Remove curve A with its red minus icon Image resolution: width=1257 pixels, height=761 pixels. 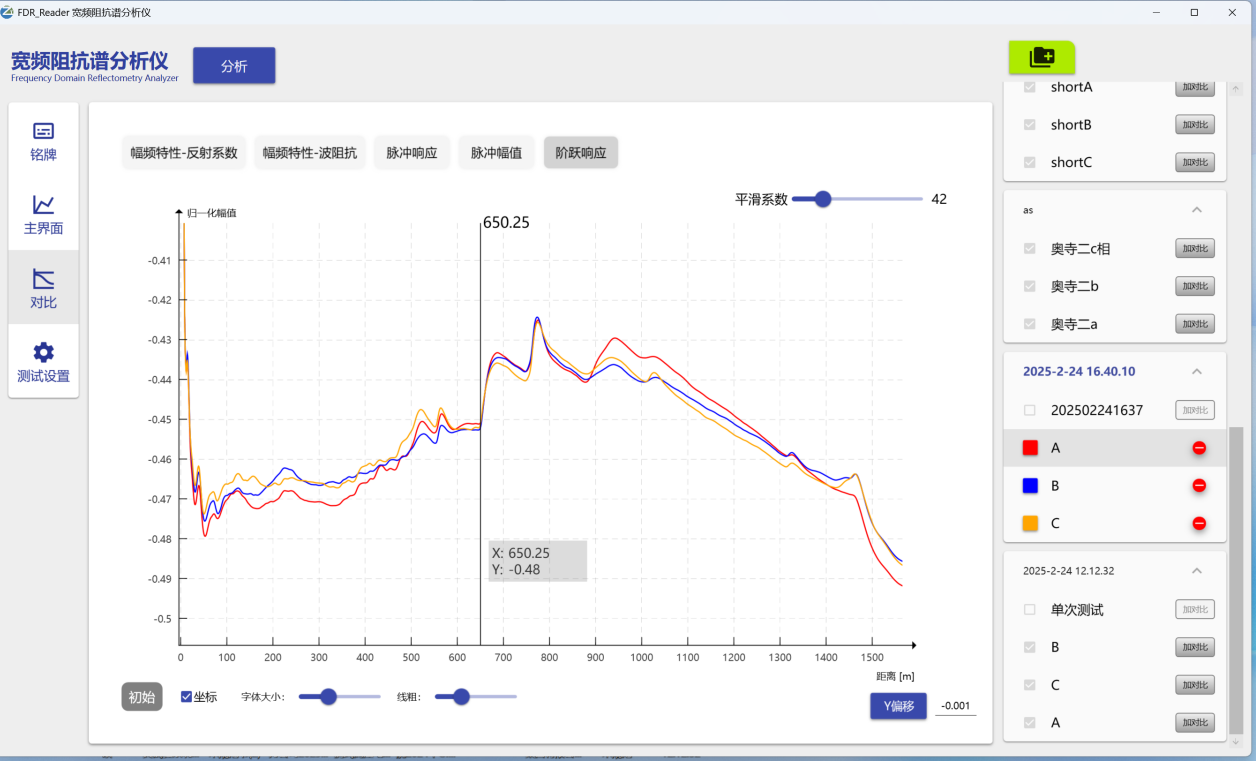pos(1199,448)
